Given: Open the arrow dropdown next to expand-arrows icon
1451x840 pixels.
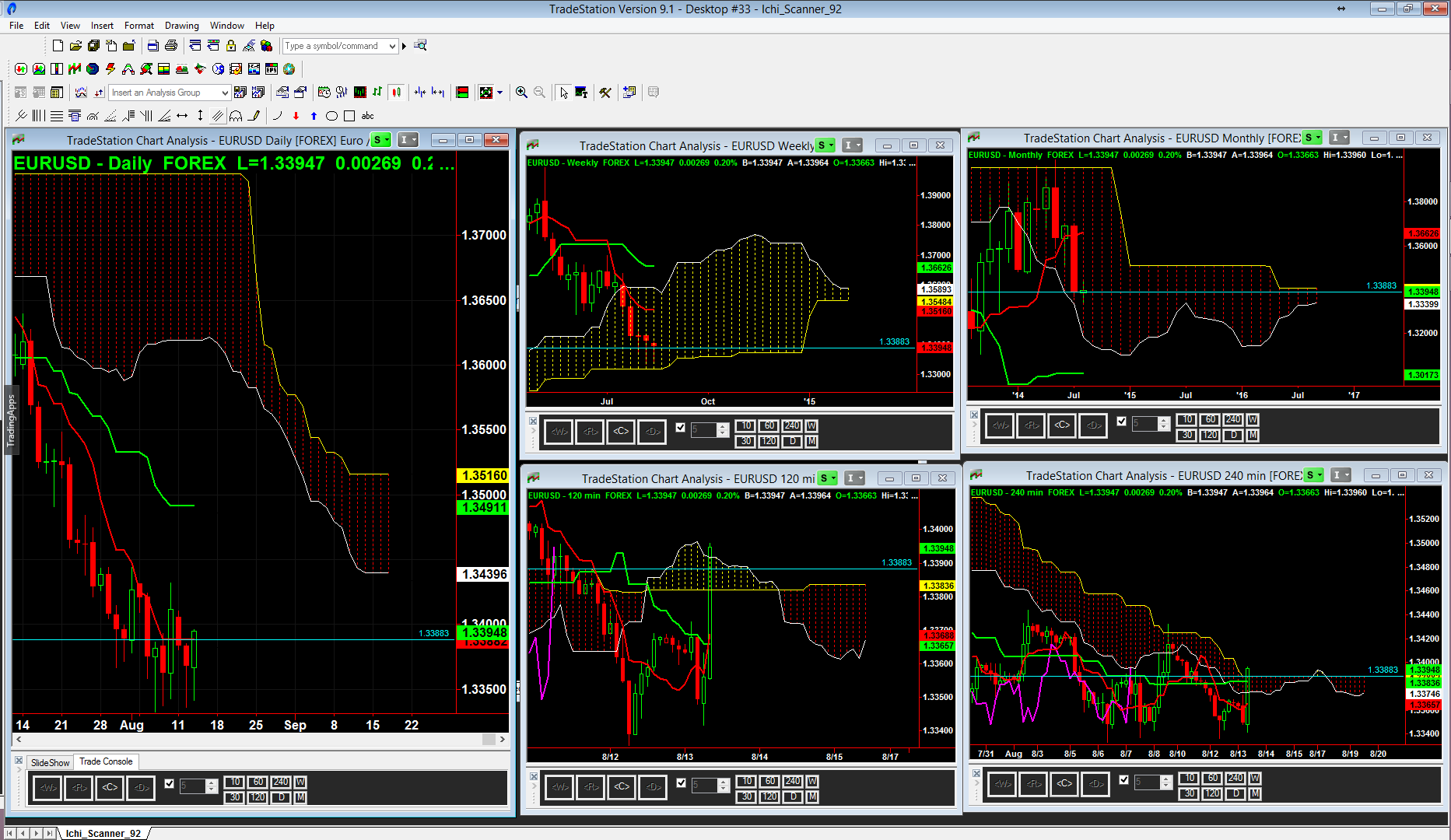Looking at the screenshot, I should [x=499, y=93].
